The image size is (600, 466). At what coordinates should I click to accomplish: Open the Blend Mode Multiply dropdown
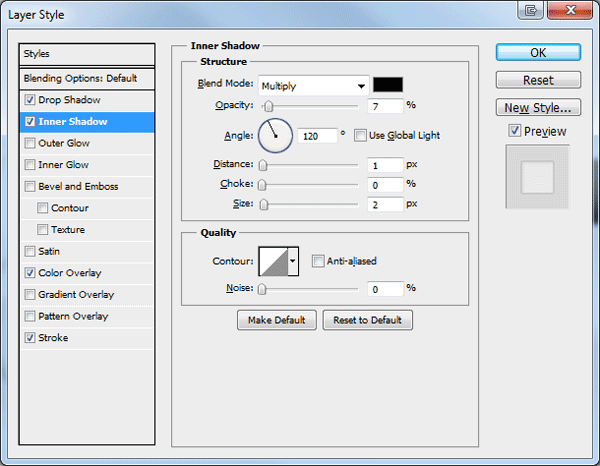[x=313, y=86]
